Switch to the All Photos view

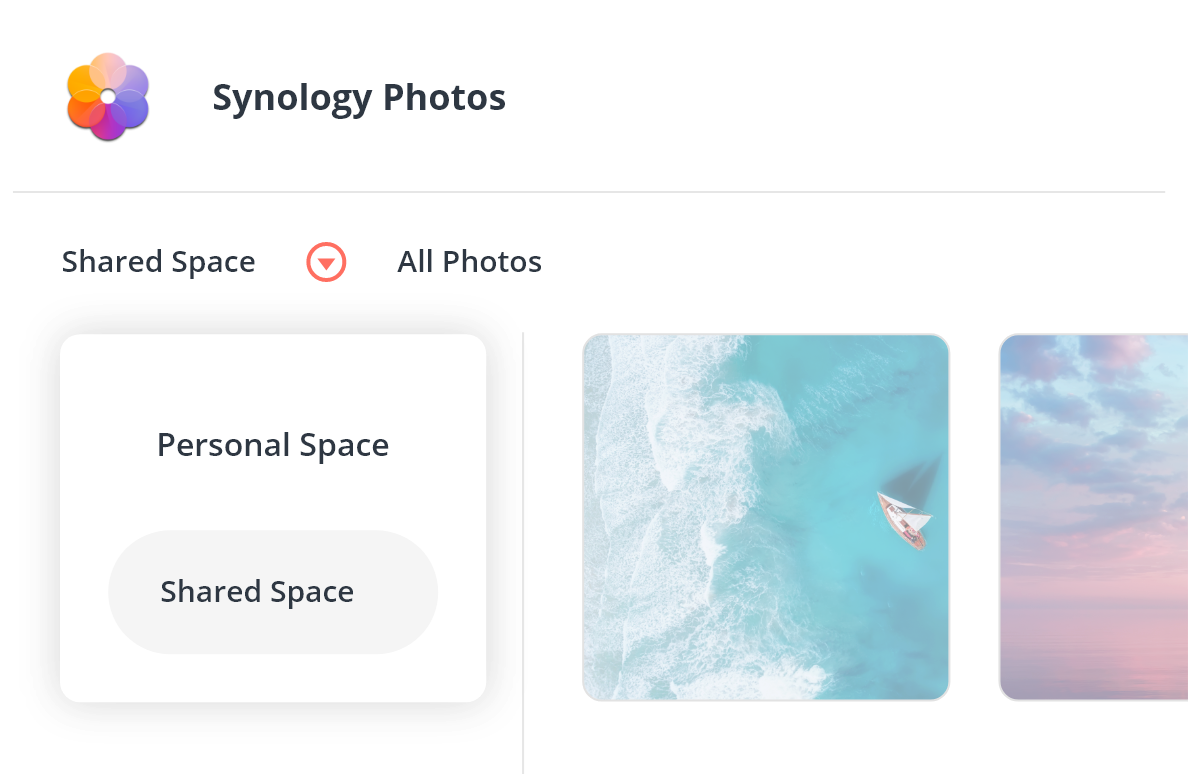(x=470, y=262)
